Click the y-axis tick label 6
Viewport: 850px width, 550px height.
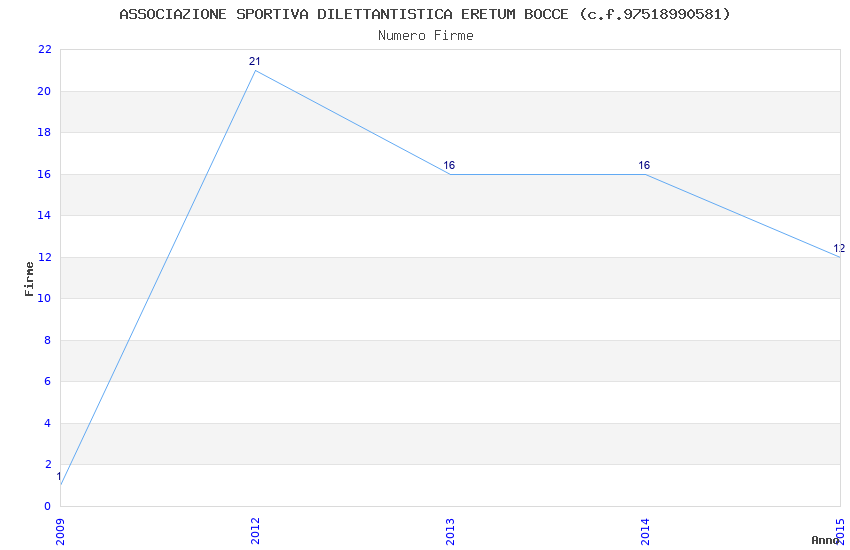tap(48, 382)
